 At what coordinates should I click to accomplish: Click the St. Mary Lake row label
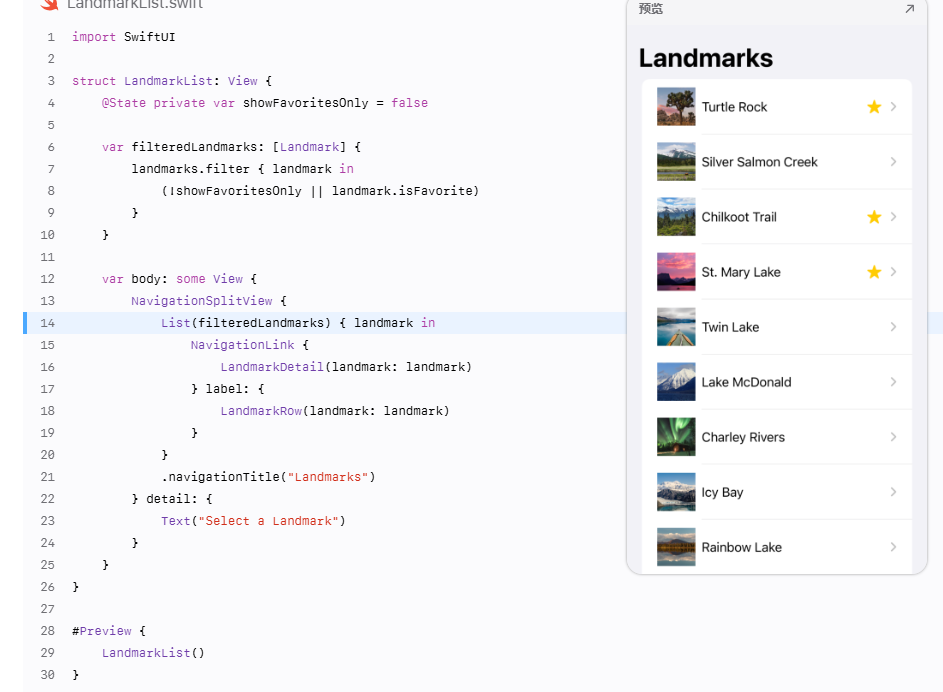tap(741, 272)
